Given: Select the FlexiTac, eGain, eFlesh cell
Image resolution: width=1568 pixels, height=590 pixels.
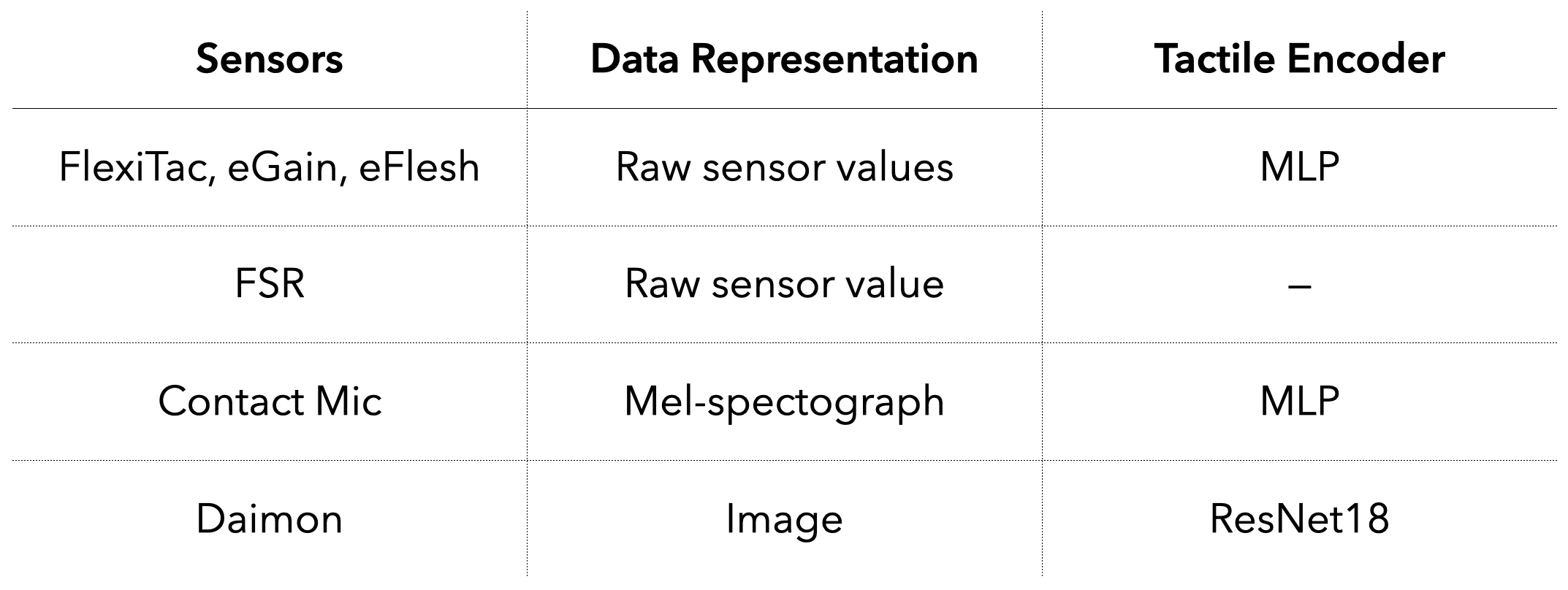Looking at the screenshot, I should (269, 167).
